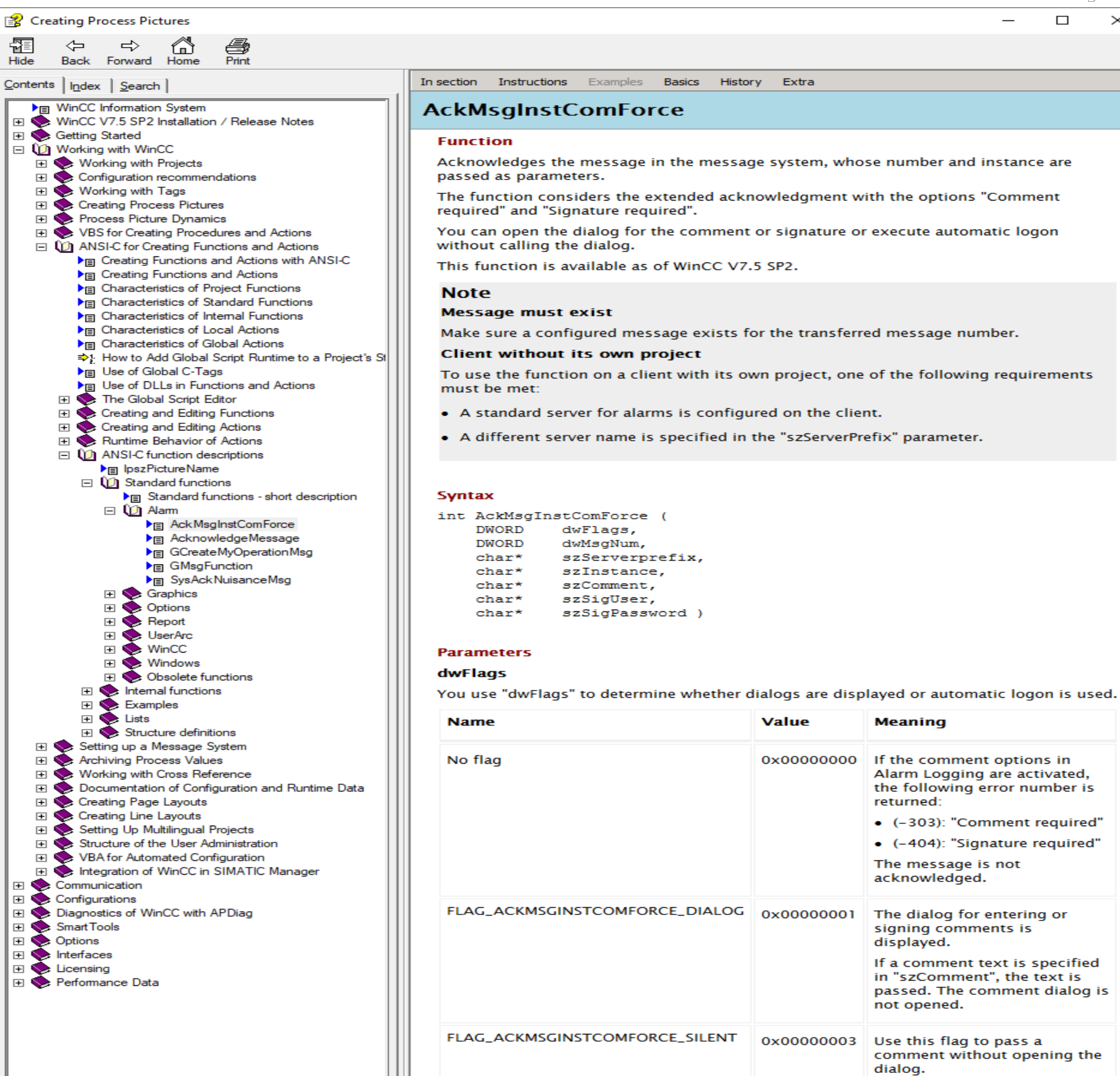Print the current help topic
The height and width of the screenshot is (1076, 1120).
click(238, 46)
